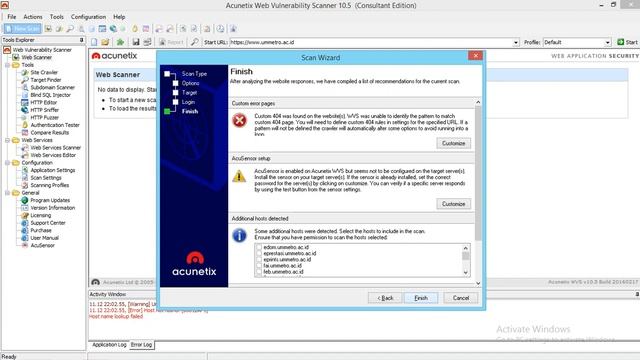Click up arrow of additional hosts list scrollbar
The image size is (640, 360).
[466, 248]
